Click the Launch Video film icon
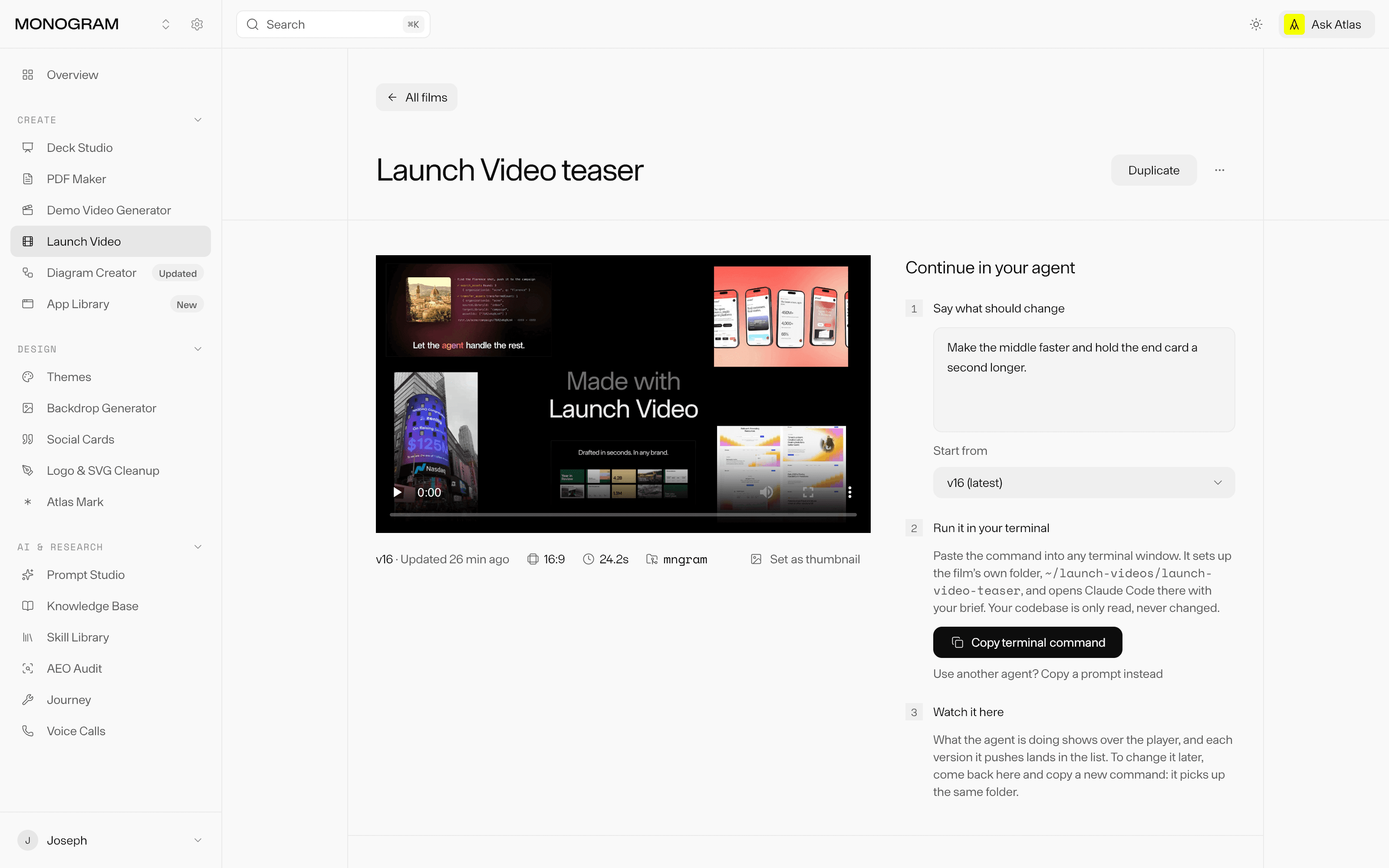 click(x=27, y=241)
